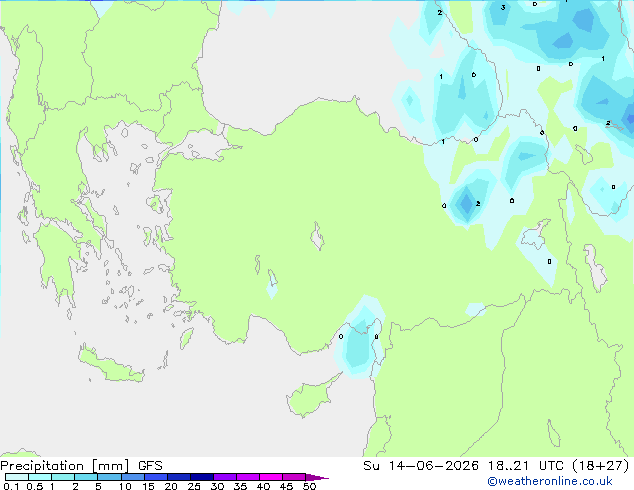This screenshot has width=634, height=490.
Task: Click the 'Precipitation [mm]' title text
Action: click(x=65, y=466)
